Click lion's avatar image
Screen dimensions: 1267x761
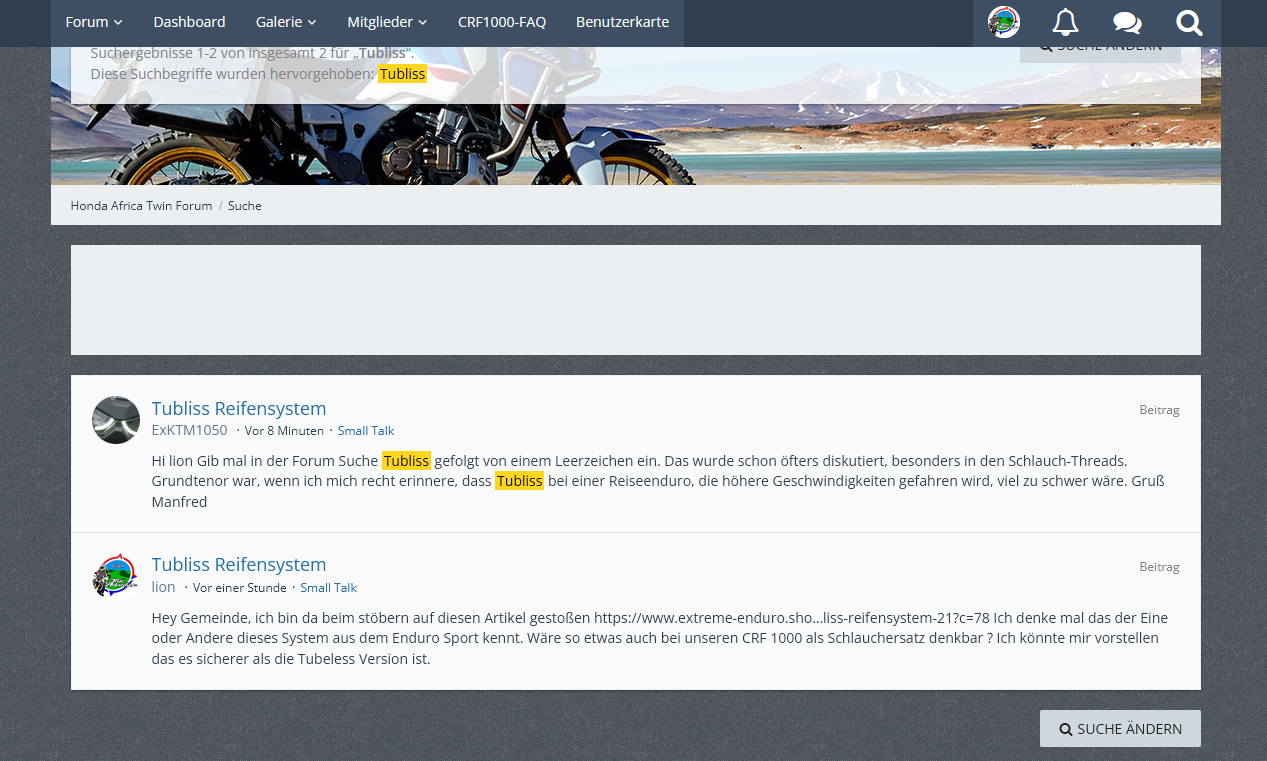pyautogui.click(x=116, y=576)
